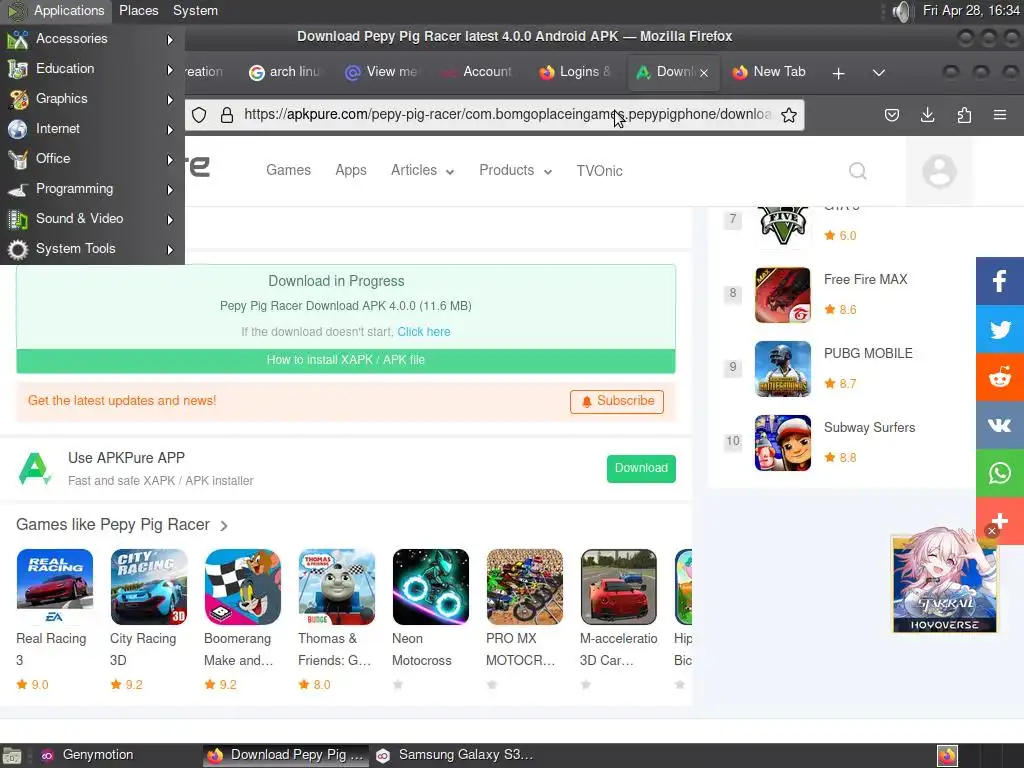
Task: Close the Download APKPure tab
Action: click(x=704, y=73)
